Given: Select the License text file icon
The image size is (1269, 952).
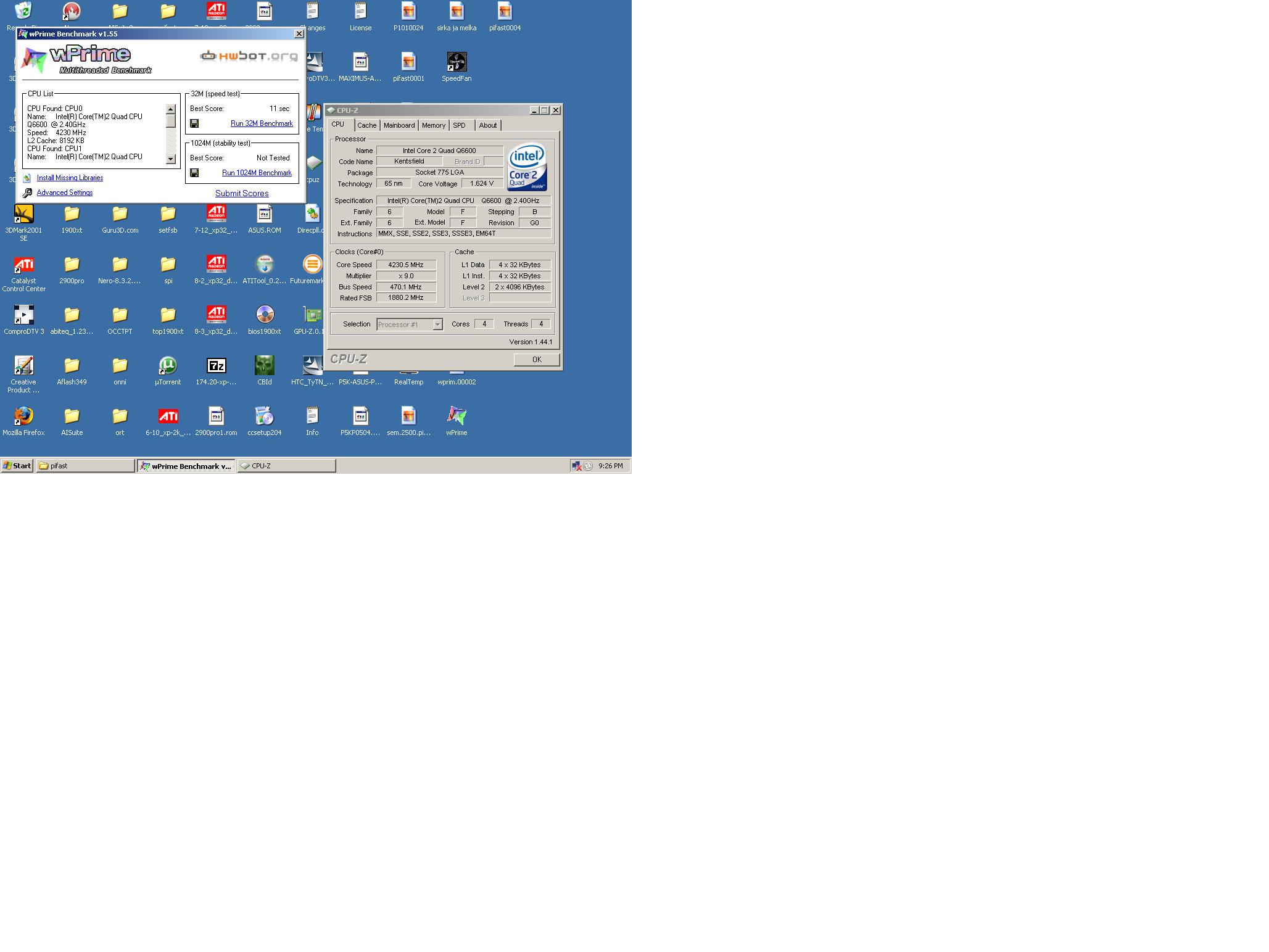Looking at the screenshot, I should click(x=360, y=17).
